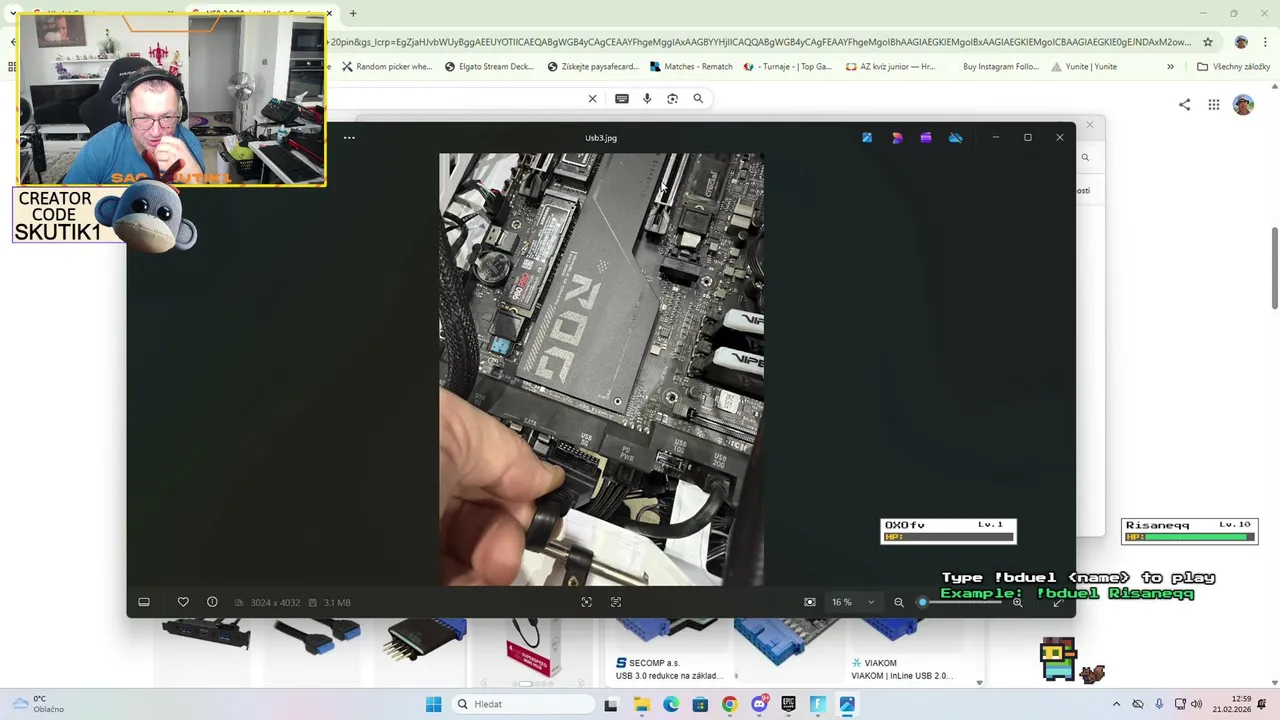
Task: Click the visual search icon in Photos bottom bar
Action: (587, 602)
